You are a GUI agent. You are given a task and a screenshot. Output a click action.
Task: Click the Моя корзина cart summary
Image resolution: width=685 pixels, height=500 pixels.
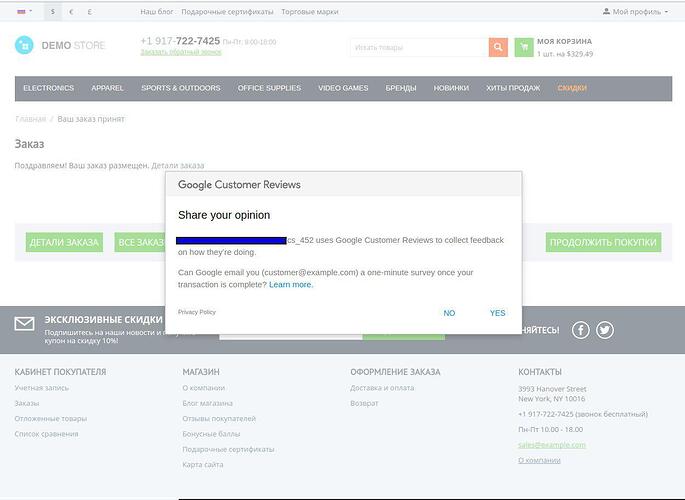(x=564, y=47)
